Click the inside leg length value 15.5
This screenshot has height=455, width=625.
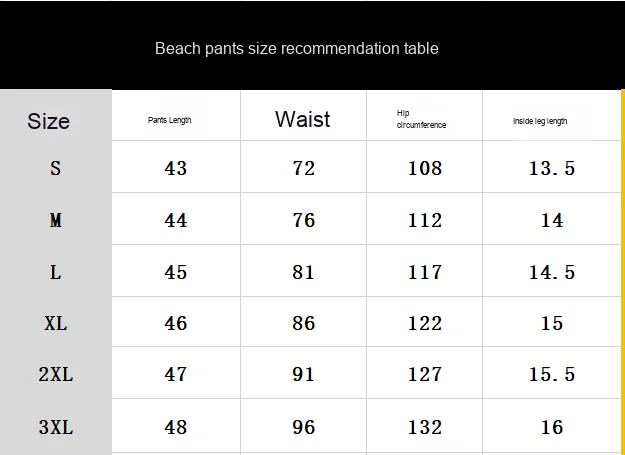coord(552,375)
